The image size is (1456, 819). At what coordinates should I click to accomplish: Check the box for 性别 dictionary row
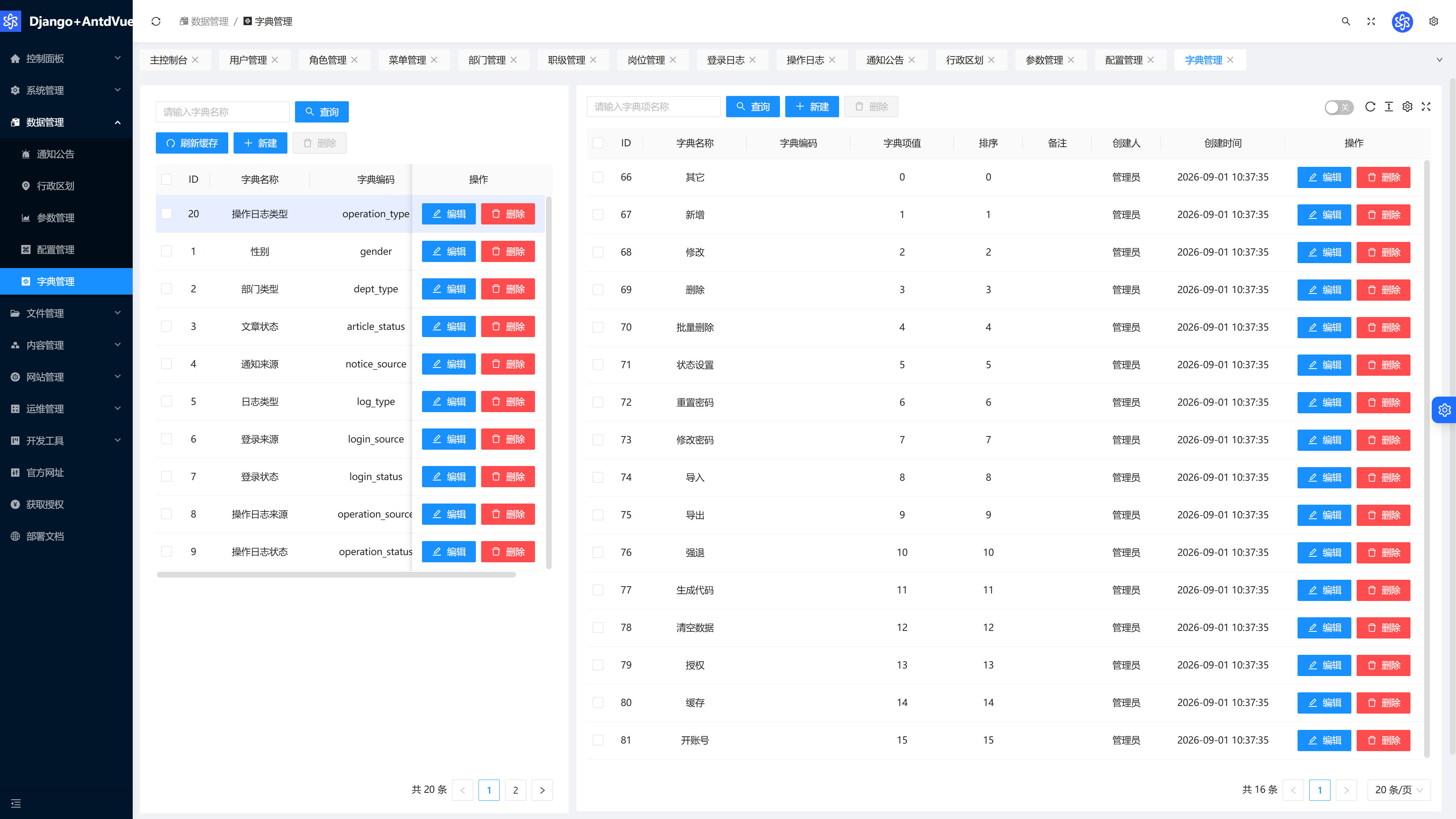[166, 251]
